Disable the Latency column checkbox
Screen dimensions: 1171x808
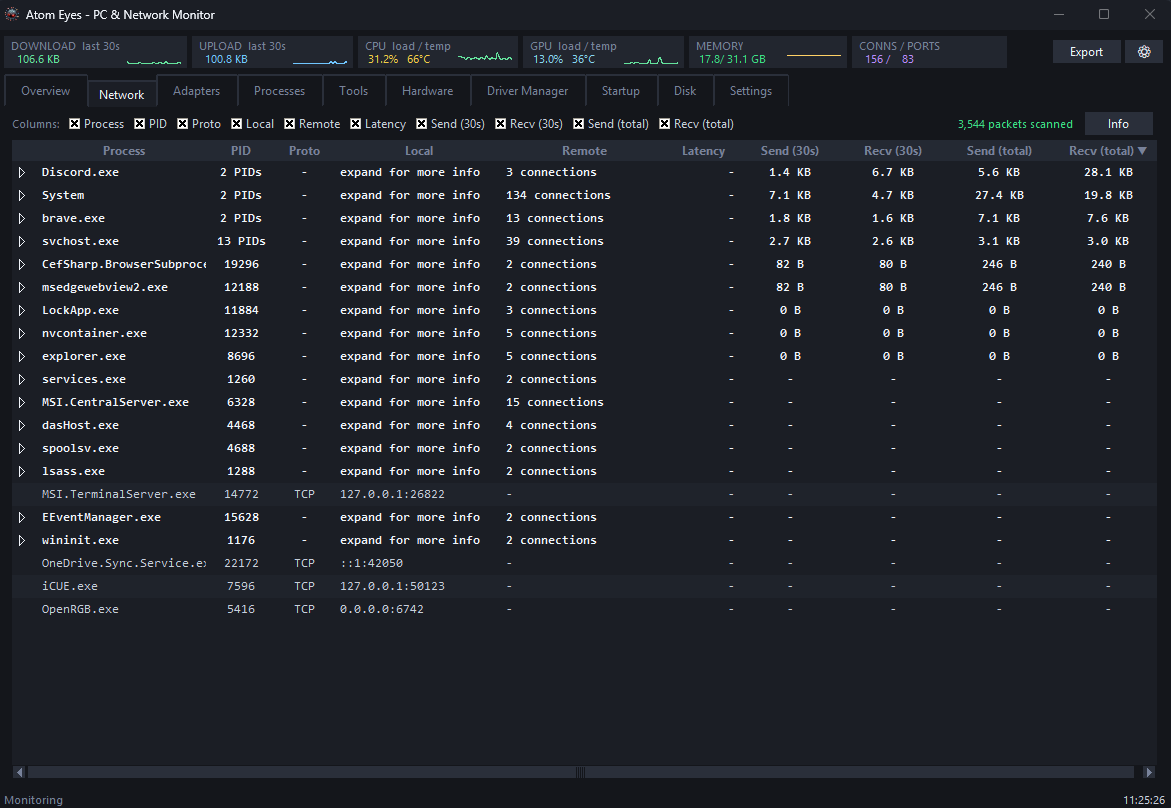tap(355, 124)
